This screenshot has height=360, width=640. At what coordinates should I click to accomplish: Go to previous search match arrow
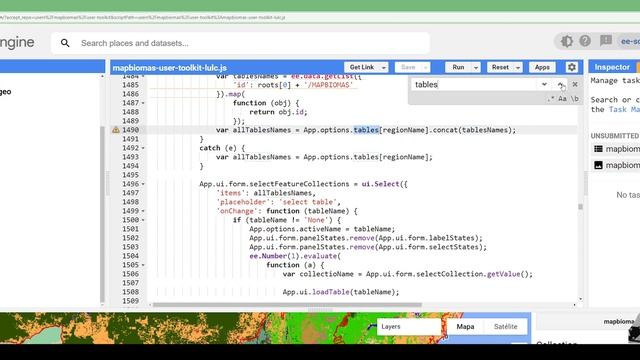(x=560, y=84)
